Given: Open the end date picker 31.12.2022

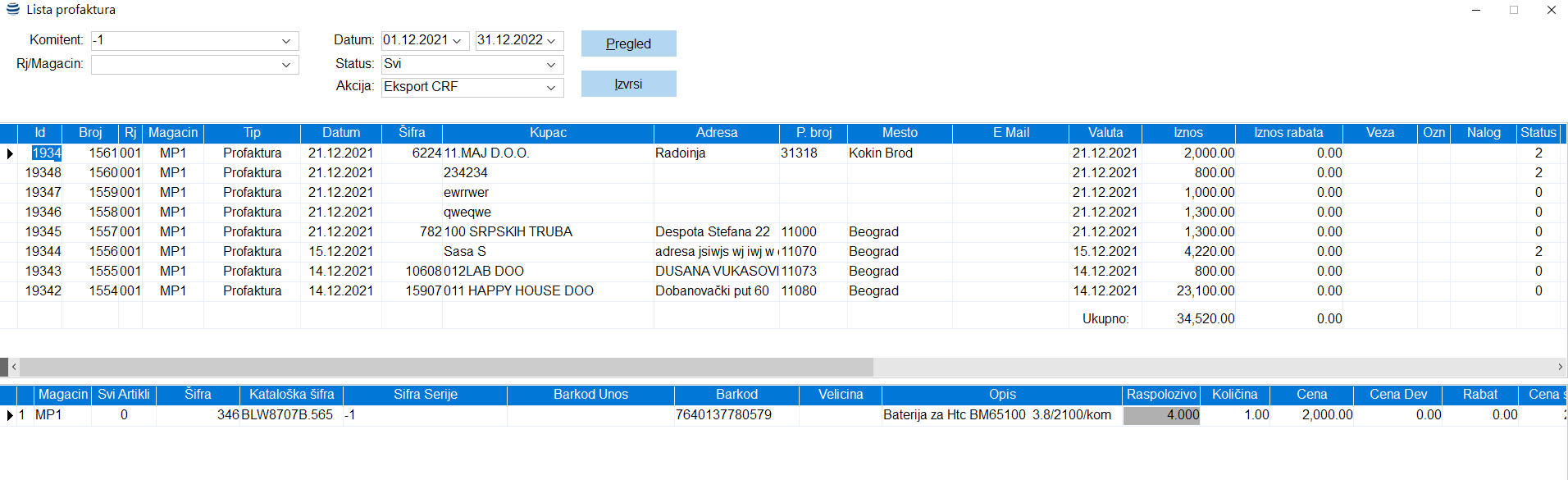Looking at the screenshot, I should click(x=552, y=41).
